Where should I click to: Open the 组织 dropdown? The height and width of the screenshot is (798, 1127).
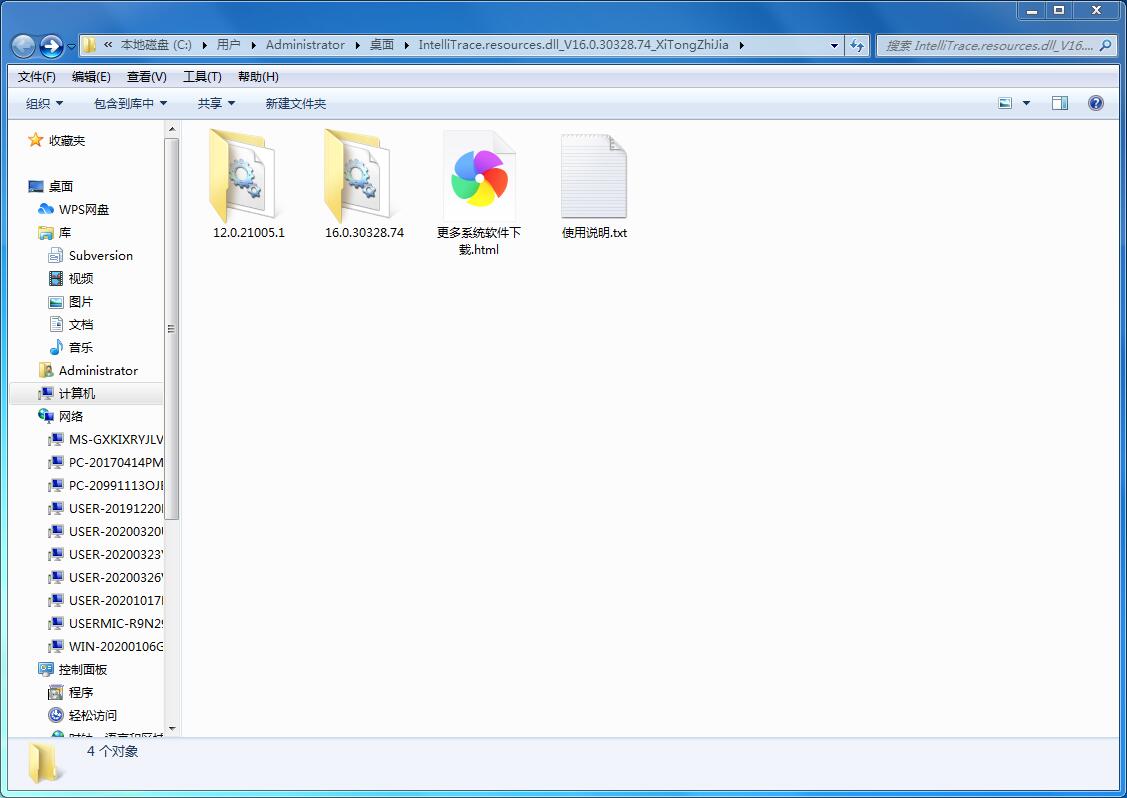45,104
